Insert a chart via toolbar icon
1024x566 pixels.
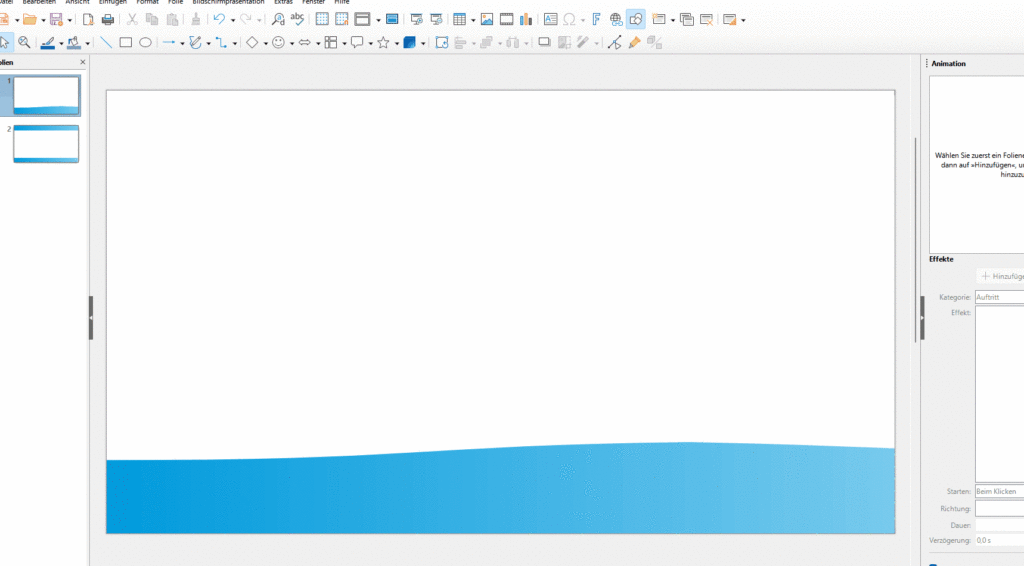525,19
